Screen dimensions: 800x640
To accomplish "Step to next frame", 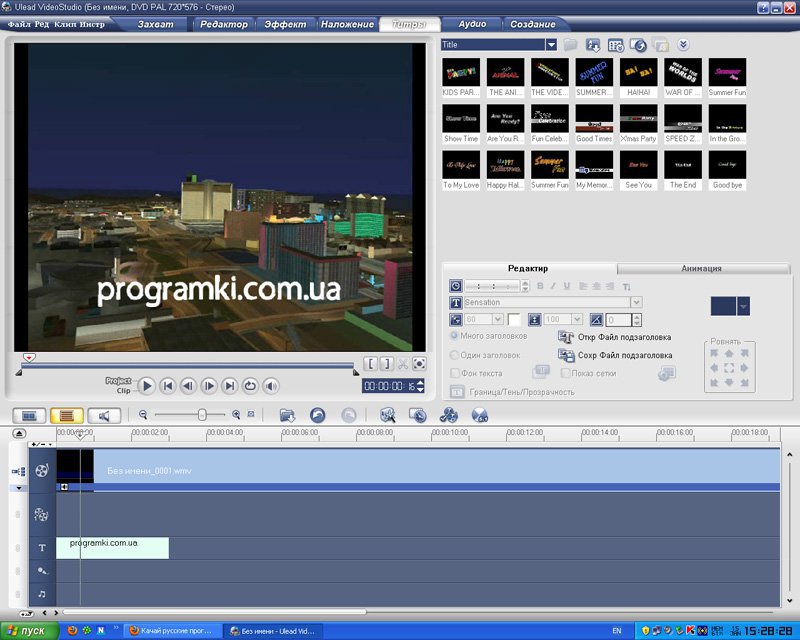I will click(209, 386).
